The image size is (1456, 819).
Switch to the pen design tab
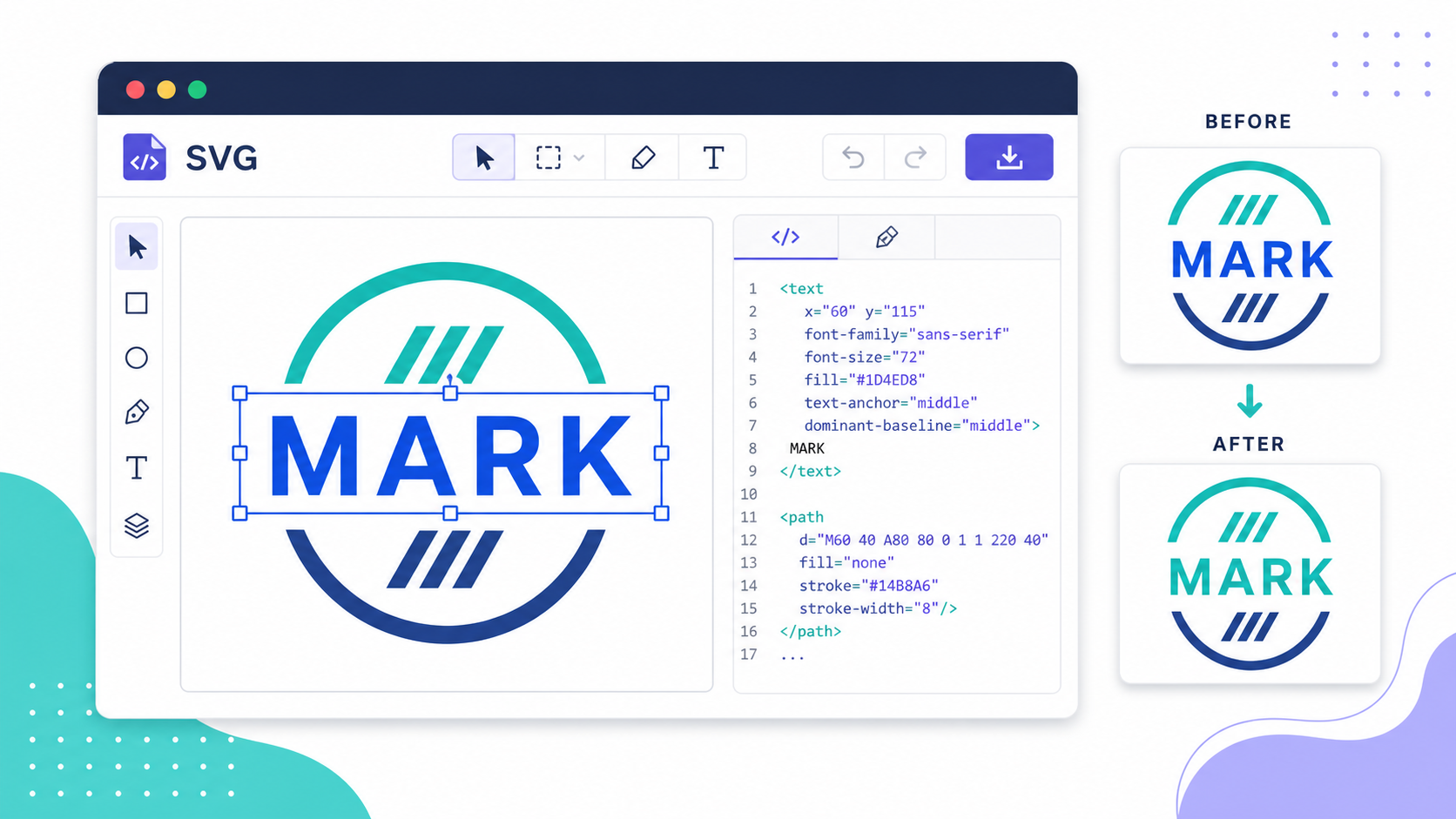pos(886,237)
